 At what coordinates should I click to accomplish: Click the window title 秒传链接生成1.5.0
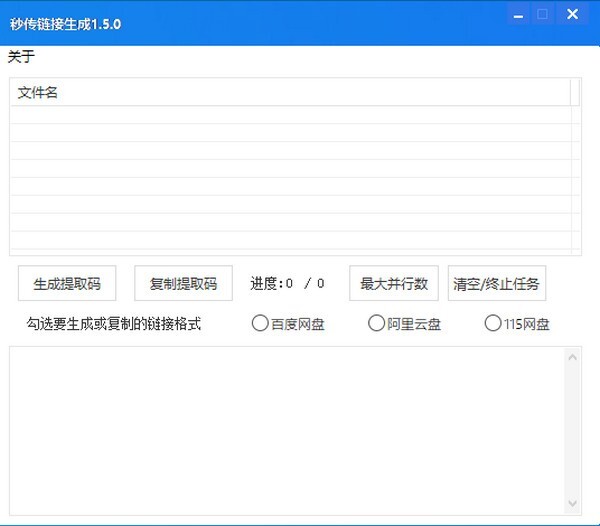click(x=65, y=24)
